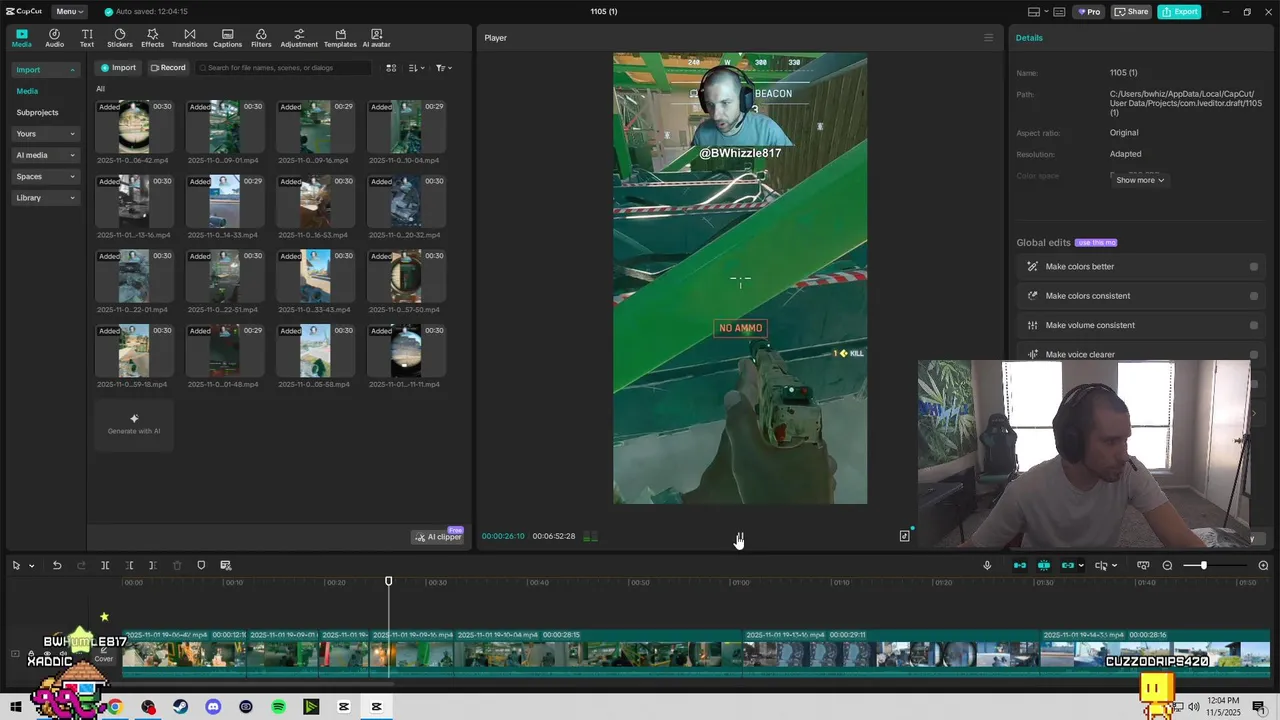Zoom out the timeline with minus icon
This screenshot has width=1280, height=720.
[x=1167, y=565]
